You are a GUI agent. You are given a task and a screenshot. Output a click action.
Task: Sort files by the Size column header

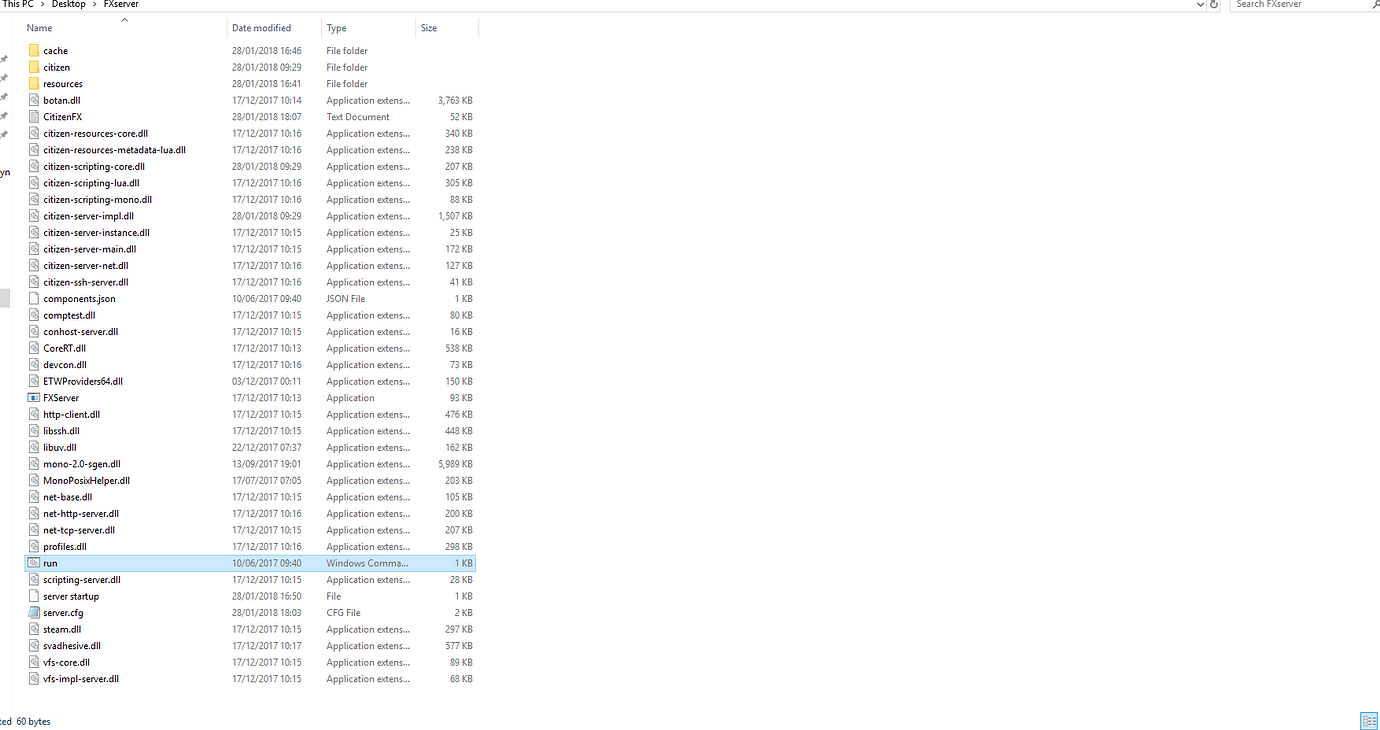[428, 27]
